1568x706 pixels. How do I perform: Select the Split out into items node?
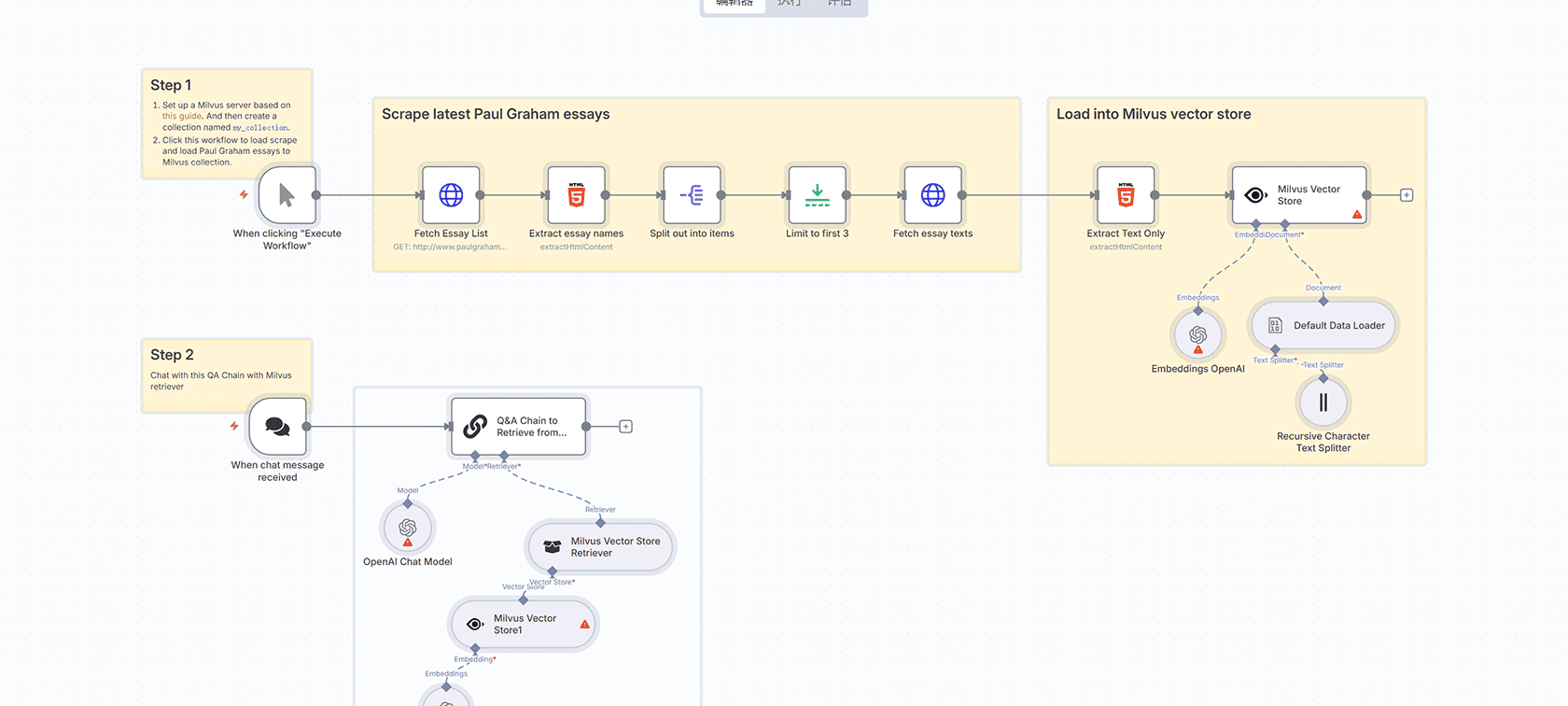point(692,195)
